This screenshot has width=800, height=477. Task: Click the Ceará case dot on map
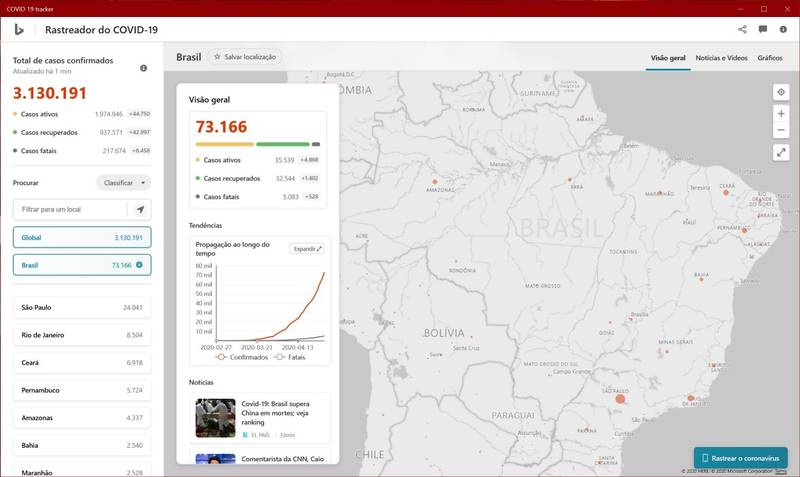pyautogui.click(x=726, y=193)
